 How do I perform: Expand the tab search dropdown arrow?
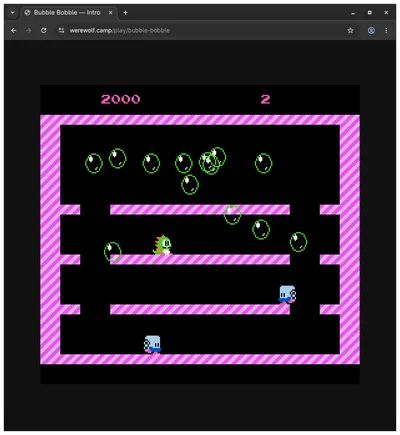click(x=12, y=13)
